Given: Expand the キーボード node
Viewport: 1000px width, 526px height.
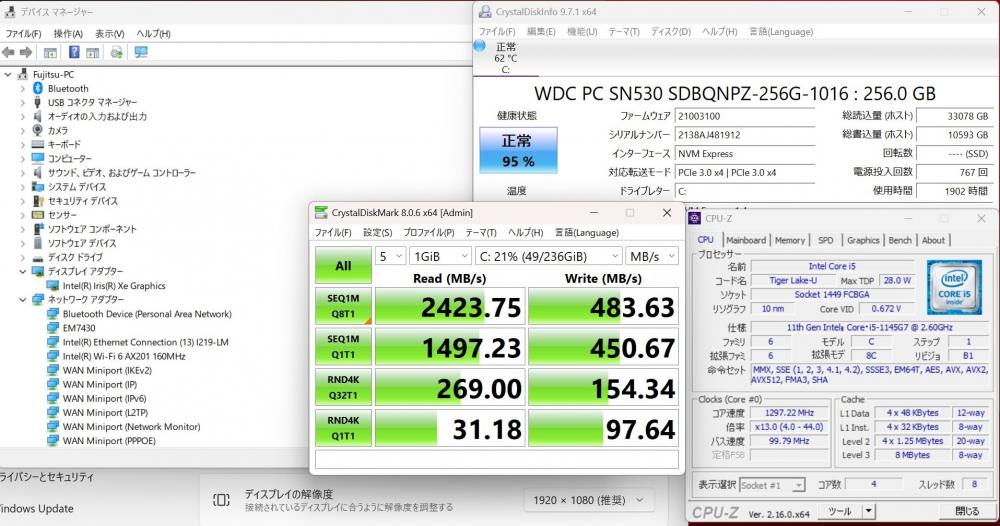Looking at the screenshot, I should point(23,145).
